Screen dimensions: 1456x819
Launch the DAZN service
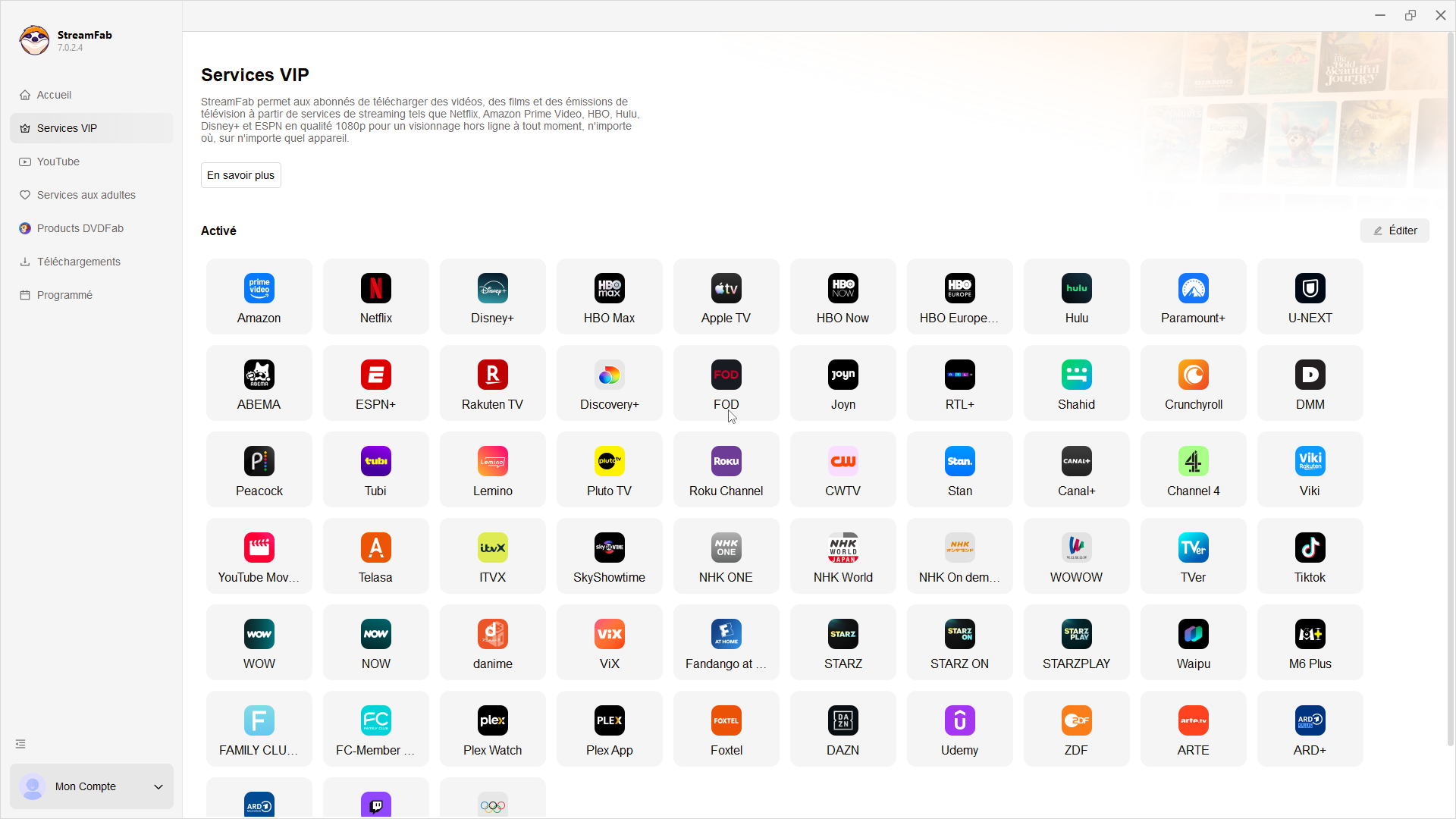(843, 729)
